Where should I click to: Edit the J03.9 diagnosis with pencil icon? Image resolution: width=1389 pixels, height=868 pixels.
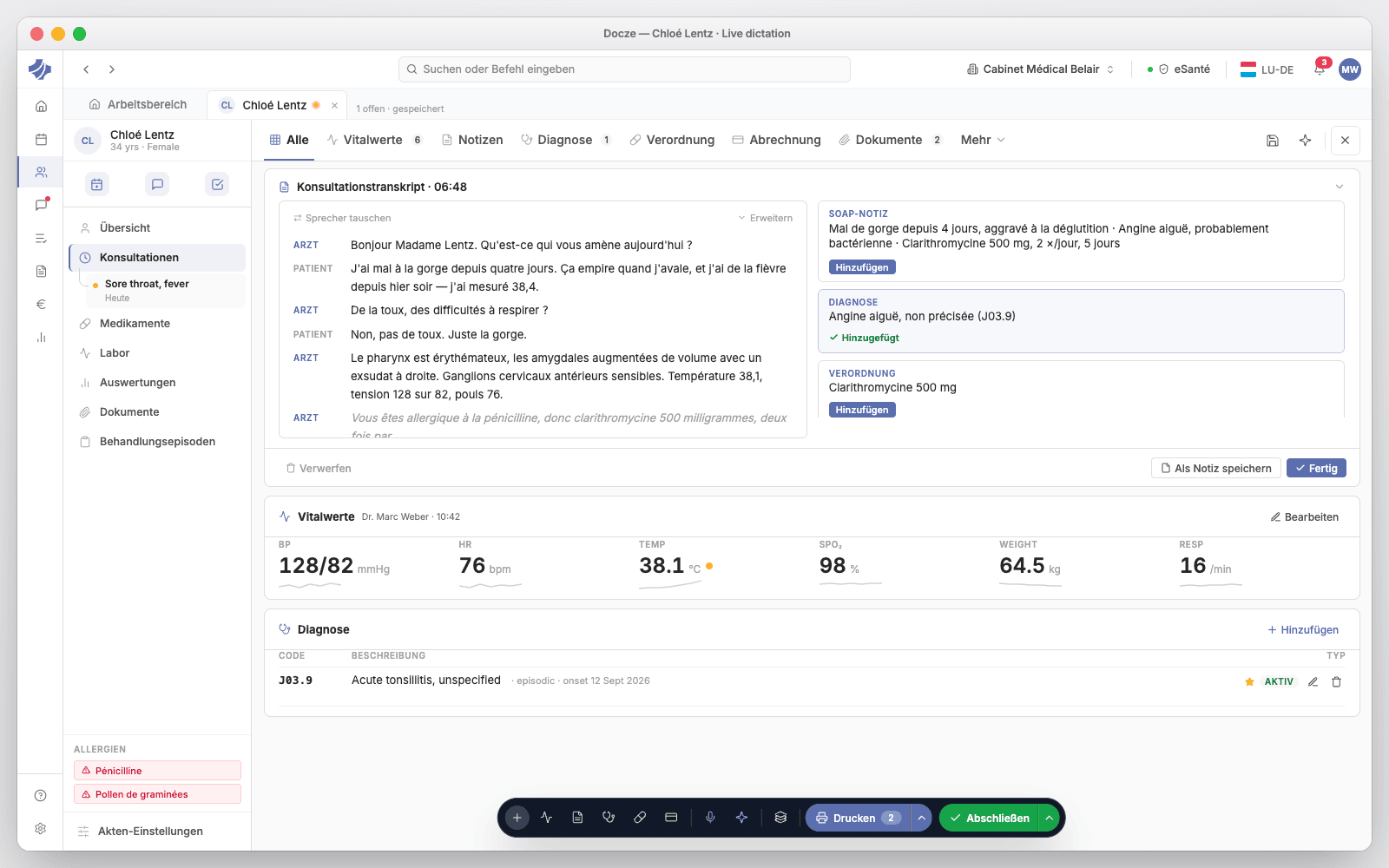pos(1313,681)
